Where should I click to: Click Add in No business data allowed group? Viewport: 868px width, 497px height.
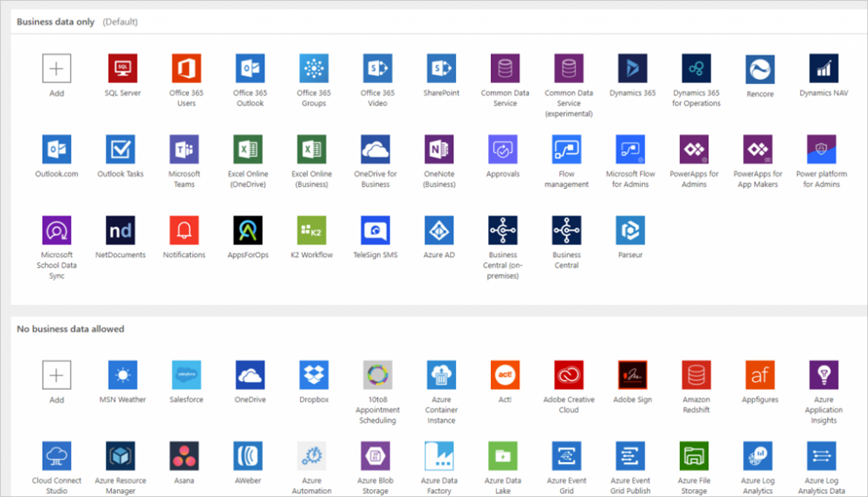(x=56, y=375)
